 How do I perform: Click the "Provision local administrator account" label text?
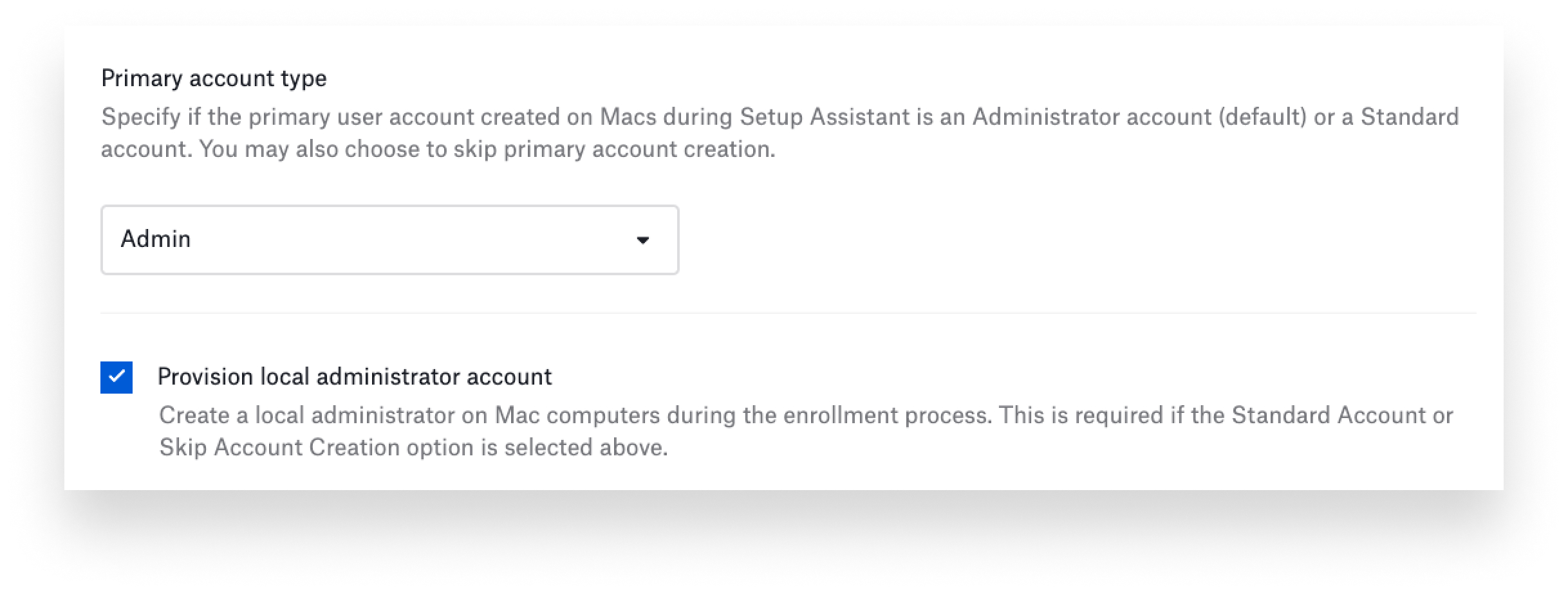point(355,377)
